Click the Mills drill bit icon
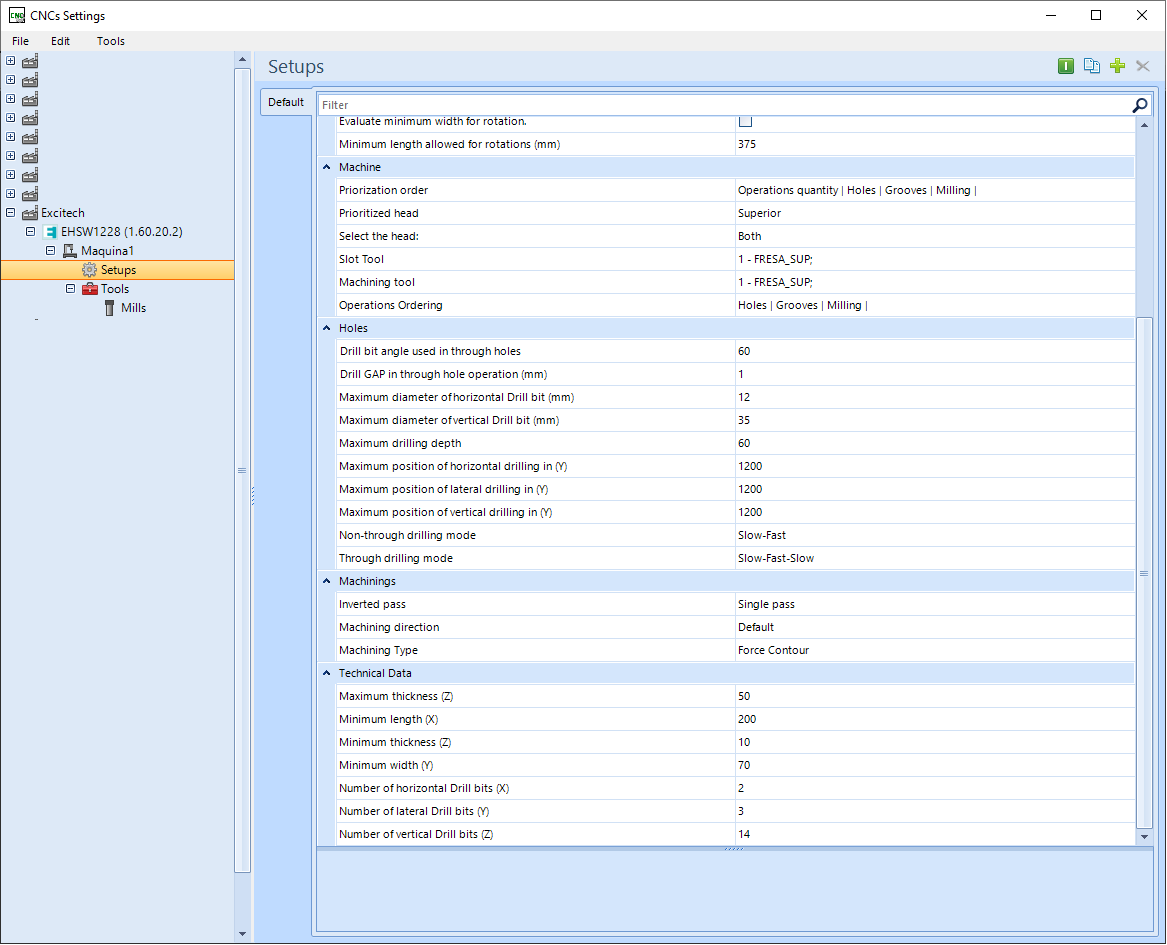This screenshot has height=945, width=1167. (x=109, y=308)
